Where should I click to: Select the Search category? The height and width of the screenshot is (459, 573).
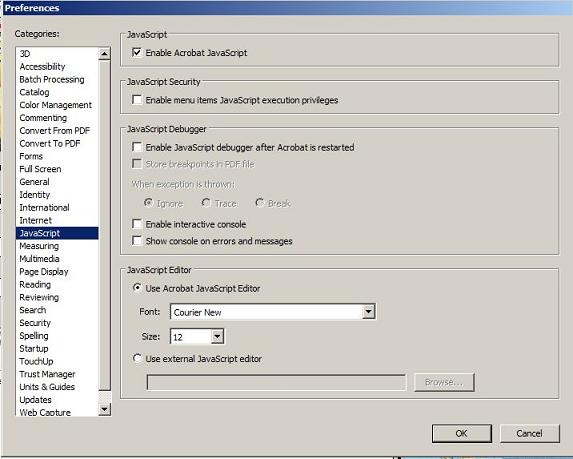click(x=57, y=310)
